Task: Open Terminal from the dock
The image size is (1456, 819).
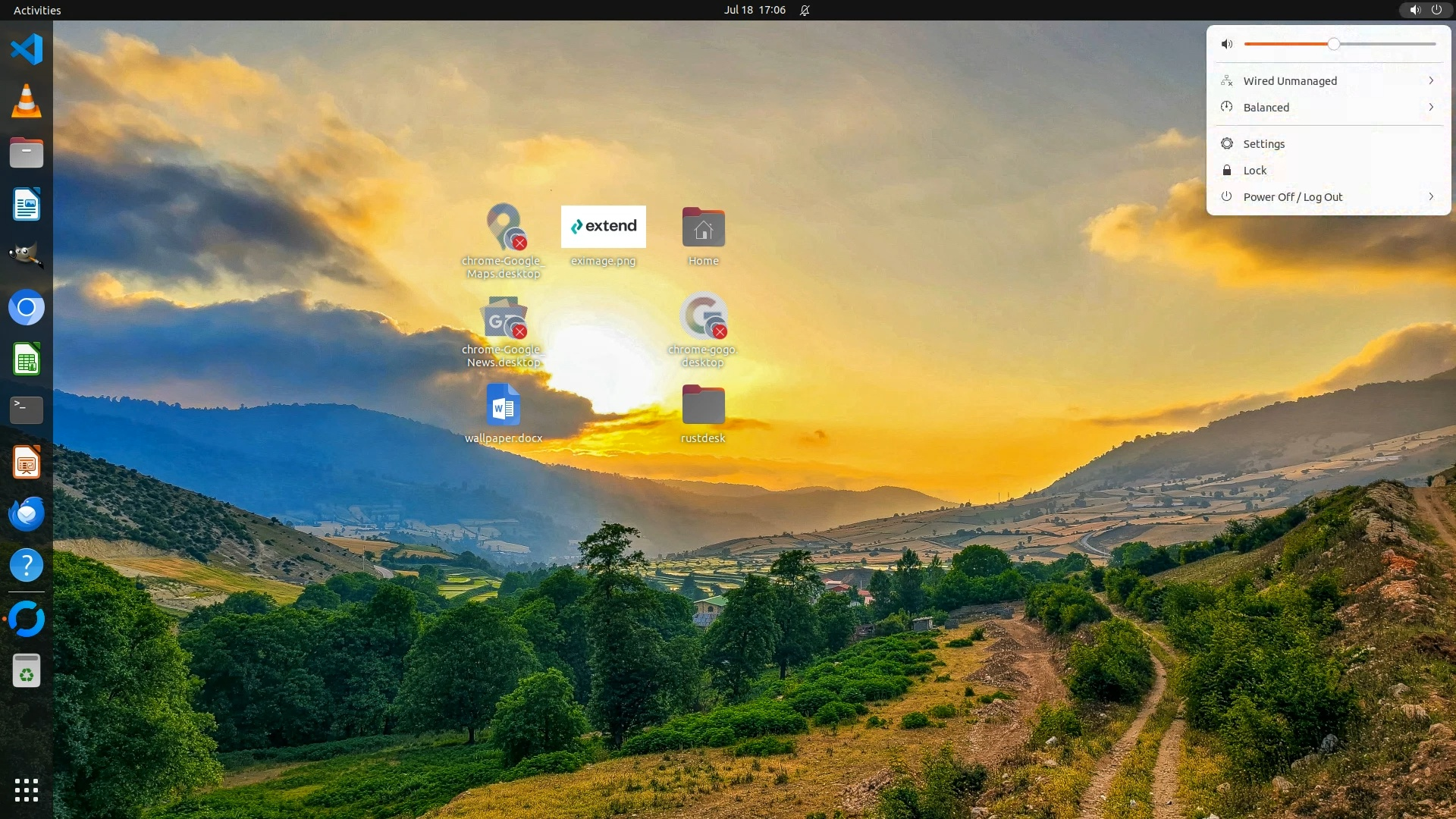Action: 27,410
